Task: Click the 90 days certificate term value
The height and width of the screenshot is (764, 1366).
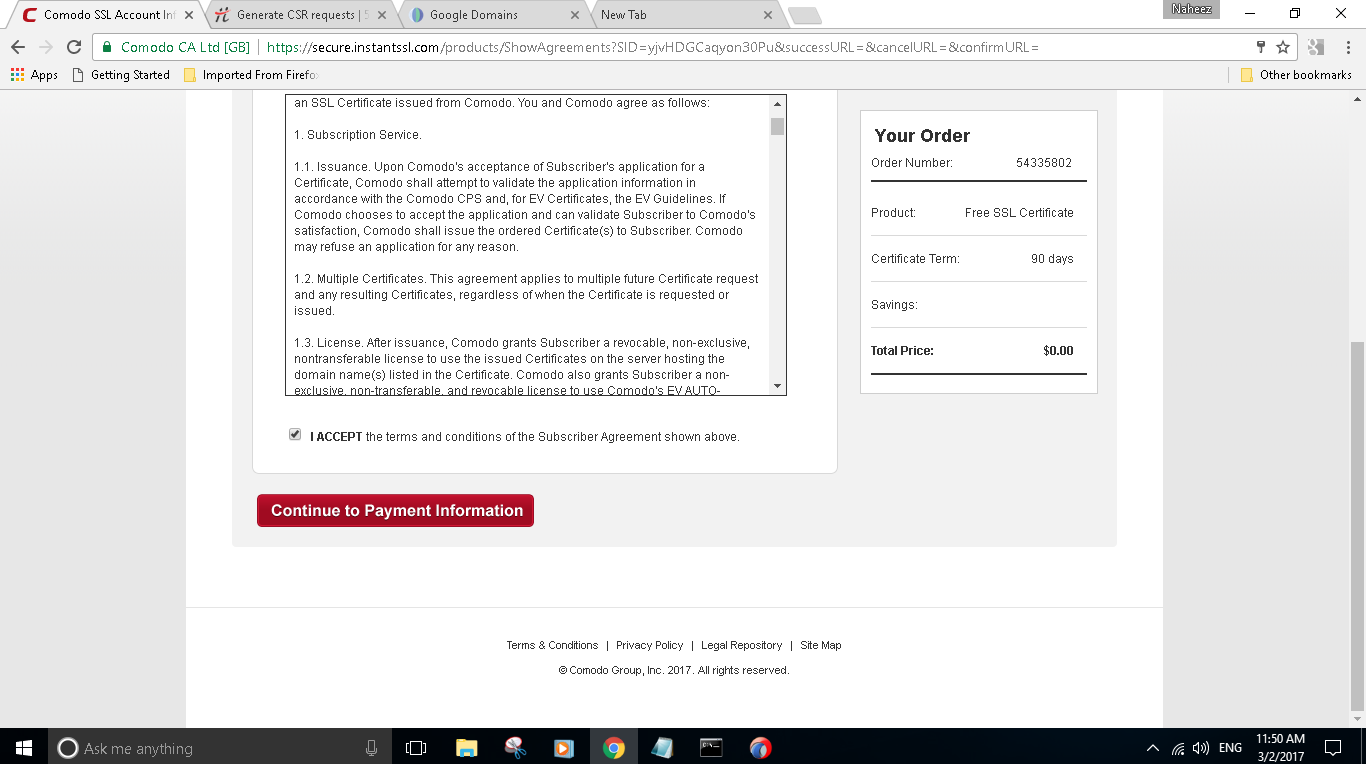Action: 1052,259
